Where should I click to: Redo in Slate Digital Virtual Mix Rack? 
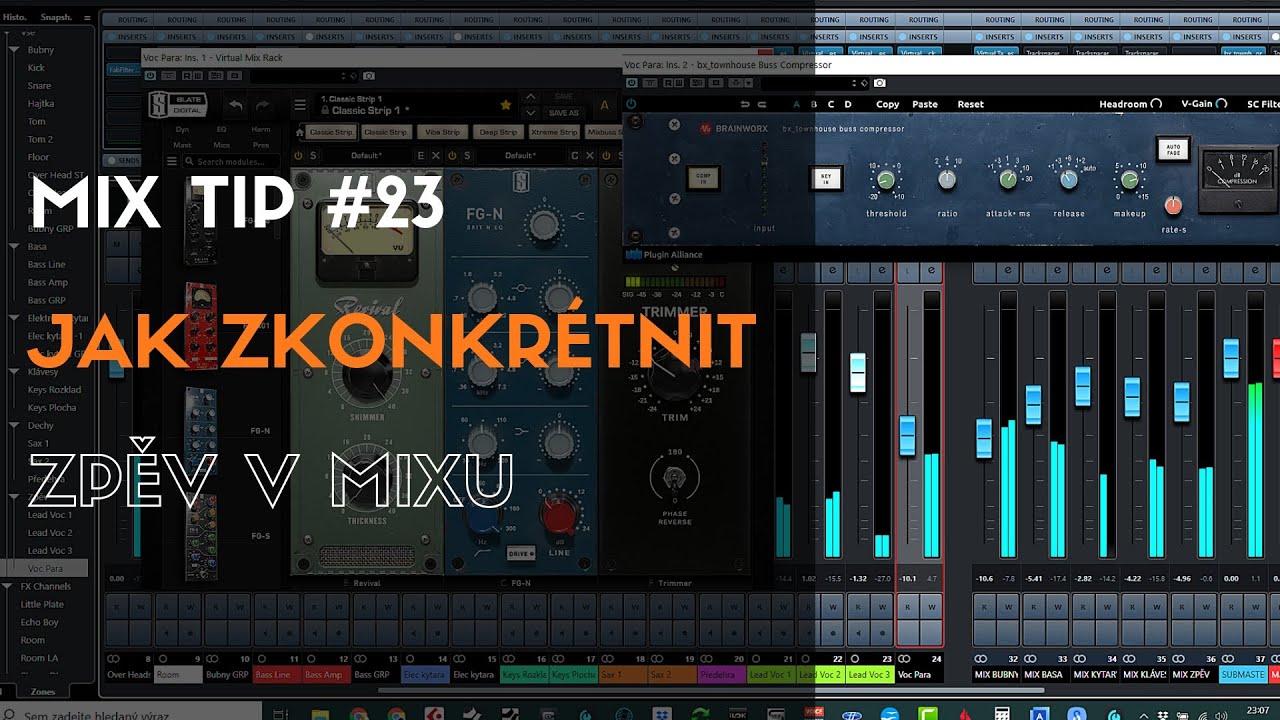click(262, 105)
